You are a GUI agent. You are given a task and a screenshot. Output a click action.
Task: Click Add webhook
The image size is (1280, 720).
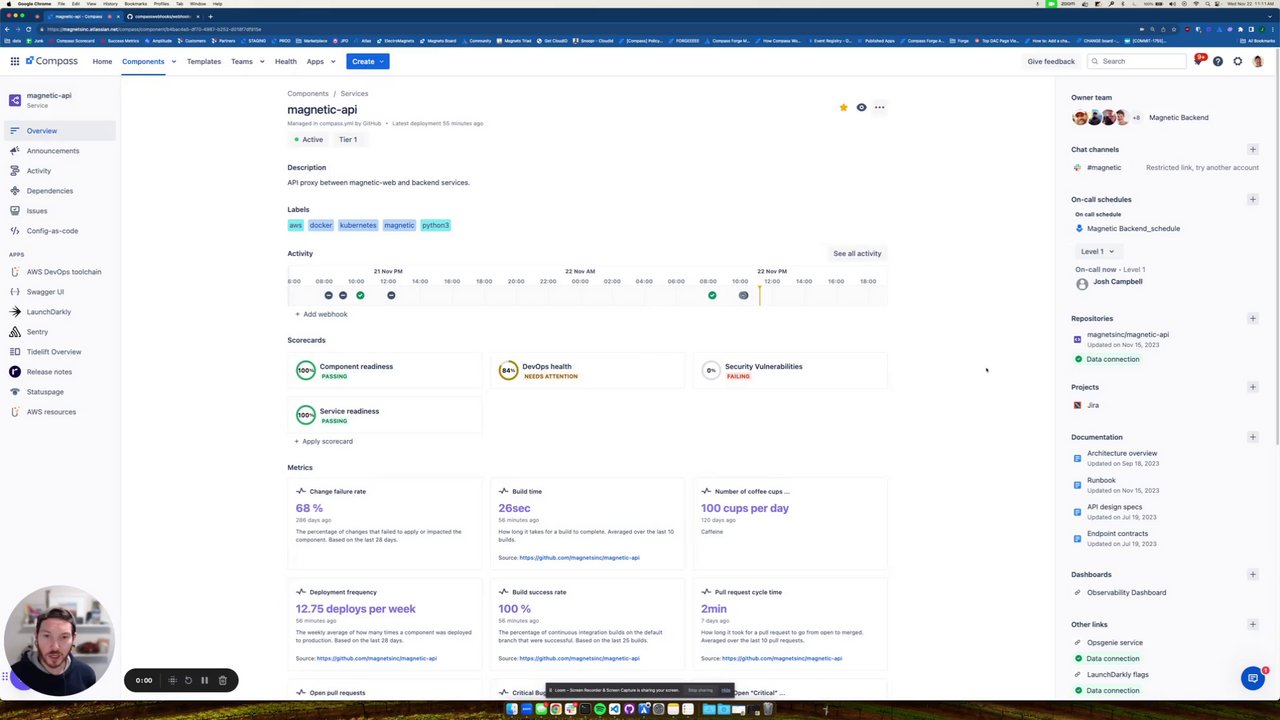point(321,314)
